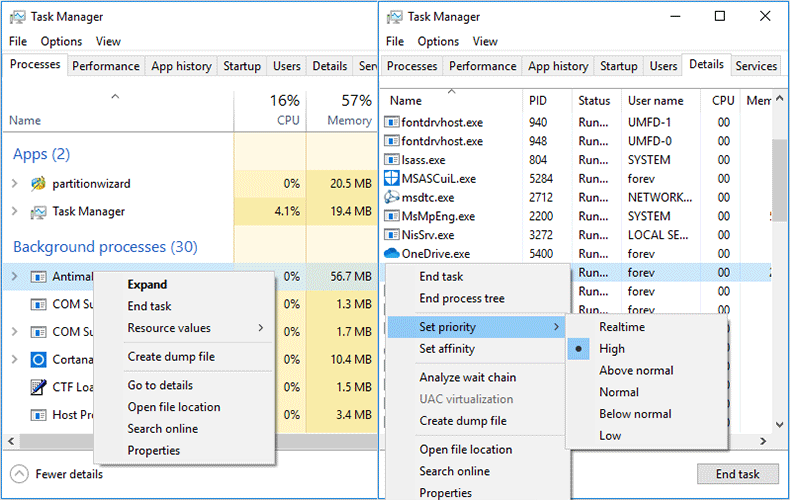
Task: Open Set priority submenu
Action: pos(476,327)
